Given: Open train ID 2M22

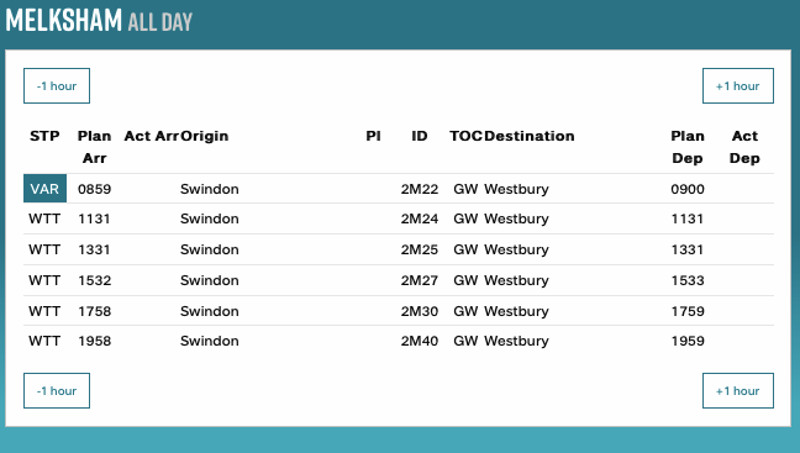Looking at the screenshot, I should tap(420, 189).
